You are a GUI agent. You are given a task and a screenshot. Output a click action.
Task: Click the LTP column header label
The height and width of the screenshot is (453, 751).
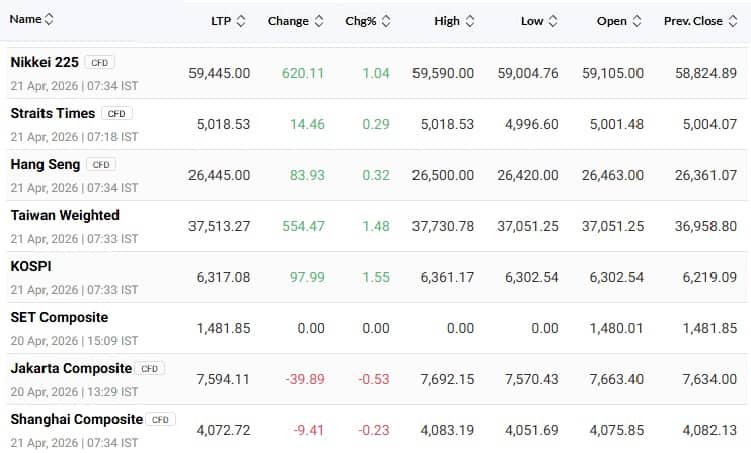pos(221,21)
